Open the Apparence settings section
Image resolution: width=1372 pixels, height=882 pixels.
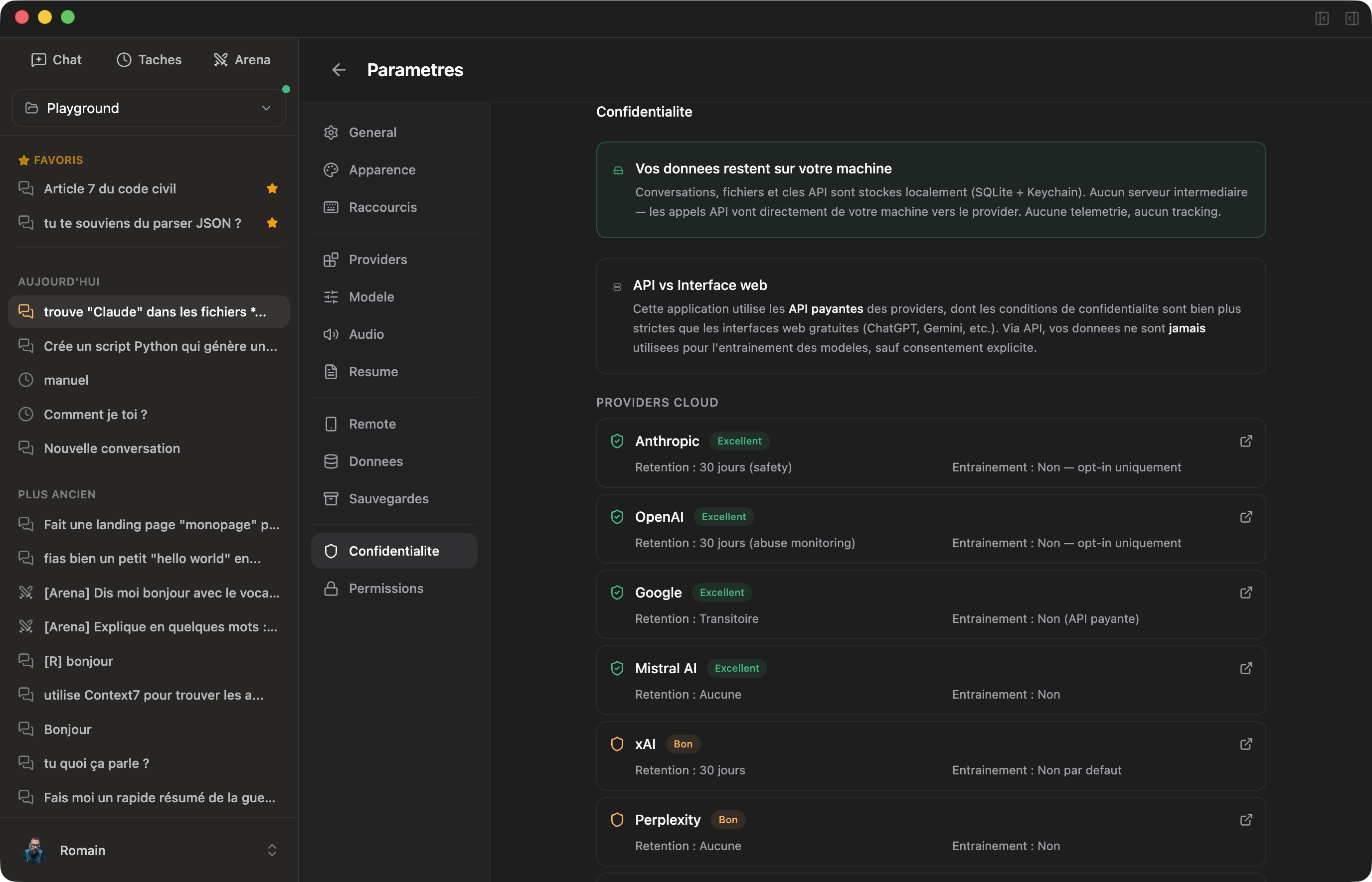coord(381,169)
